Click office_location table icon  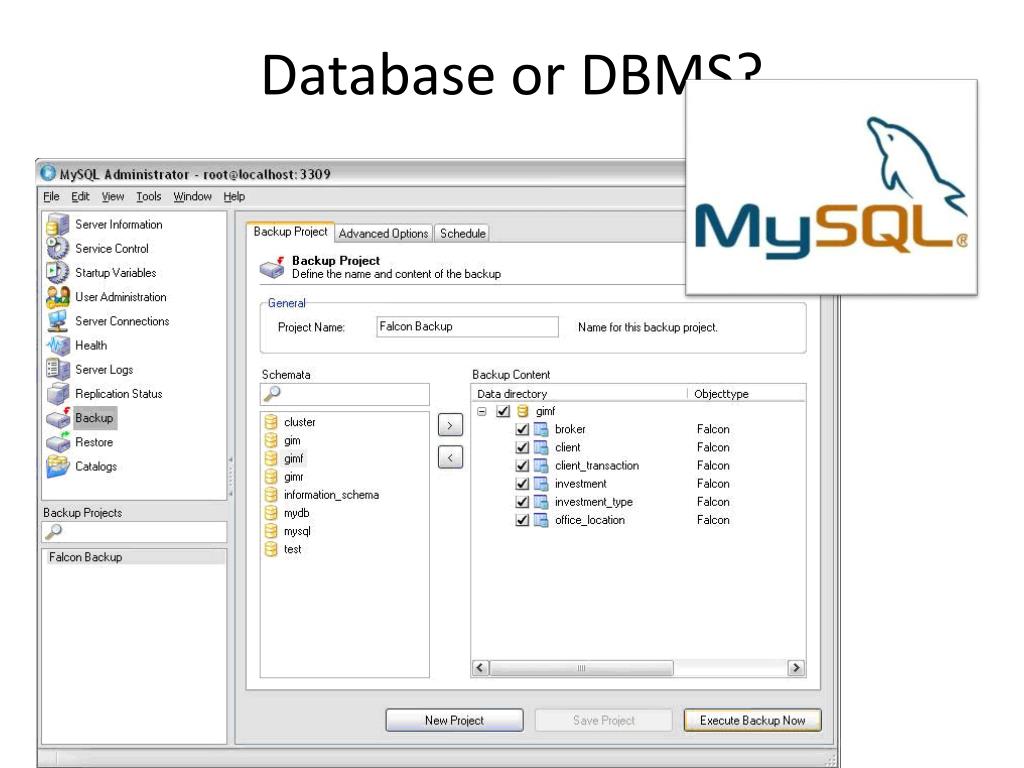pos(541,520)
